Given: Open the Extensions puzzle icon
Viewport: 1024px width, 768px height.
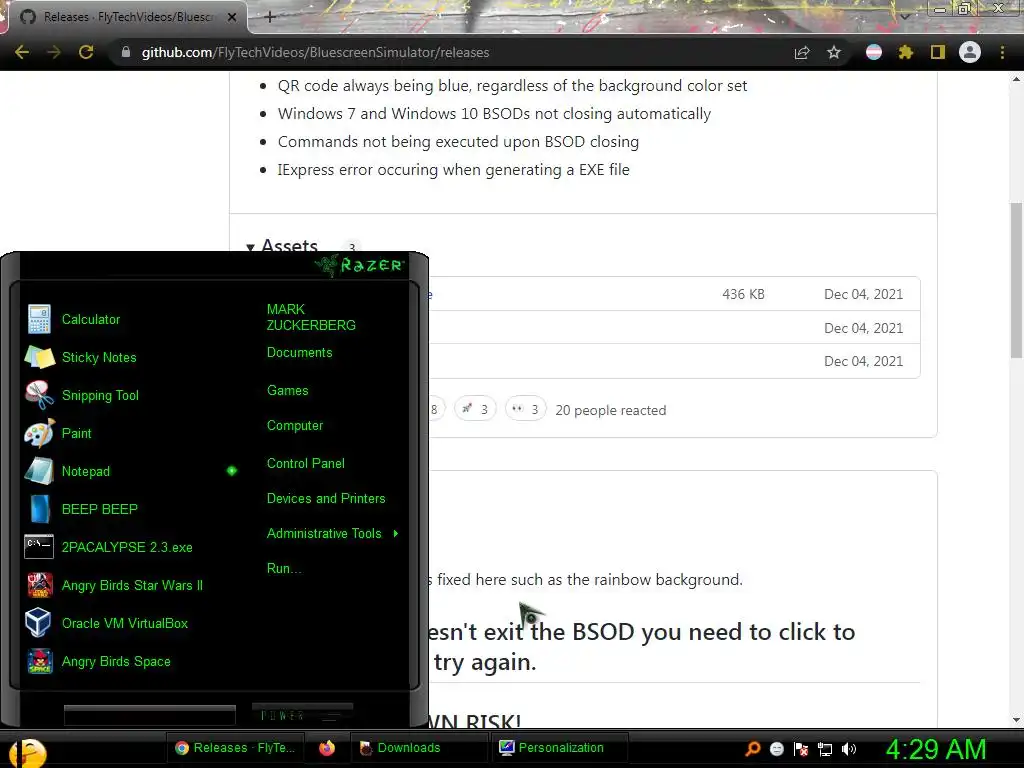Looking at the screenshot, I should 906,52.
